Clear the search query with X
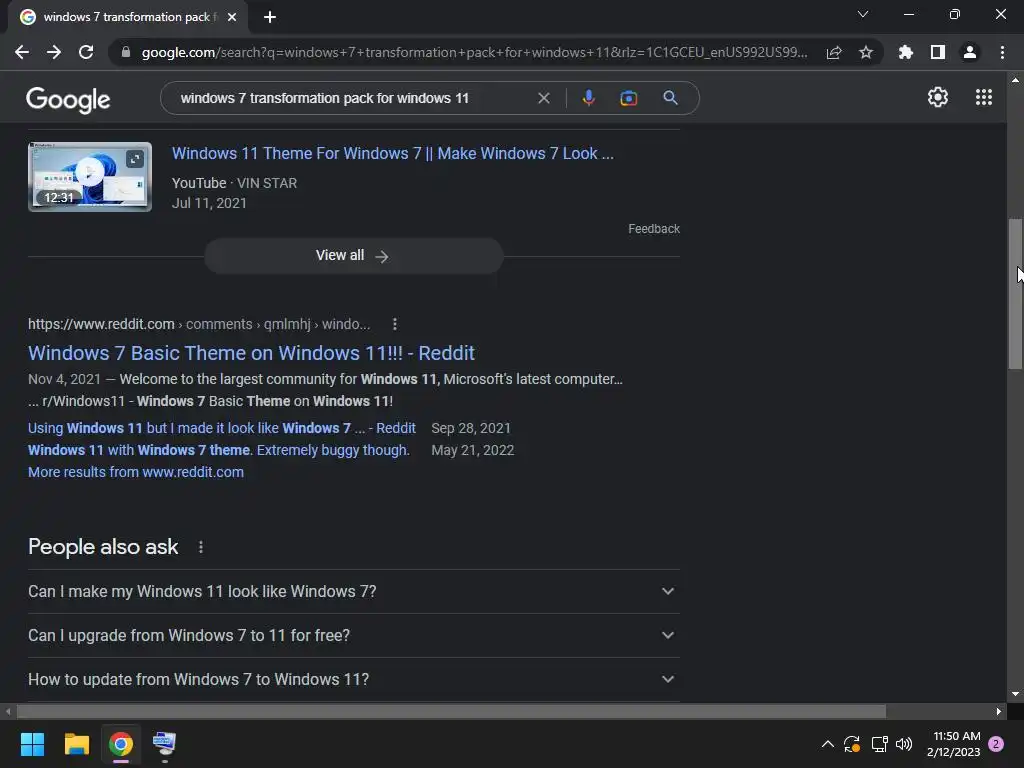Viewport: 1024px width, 768px height. point(543,98)
